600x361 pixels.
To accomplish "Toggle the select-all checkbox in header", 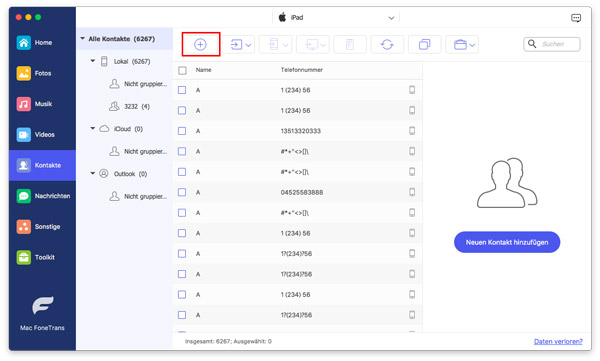I will (183, 70).
